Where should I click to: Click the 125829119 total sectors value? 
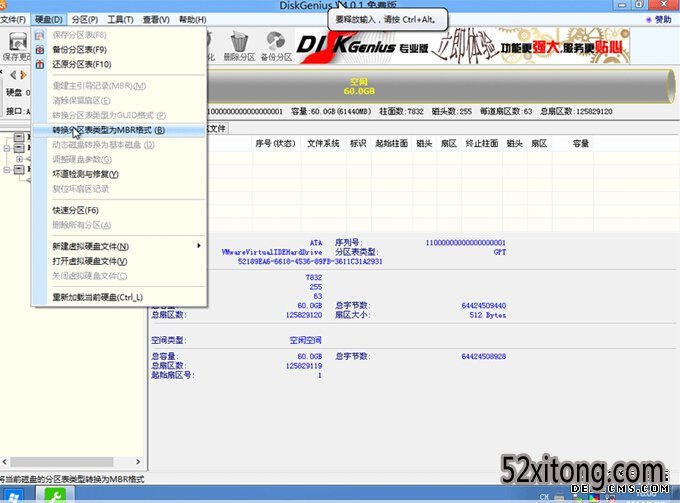click(304, 366)
